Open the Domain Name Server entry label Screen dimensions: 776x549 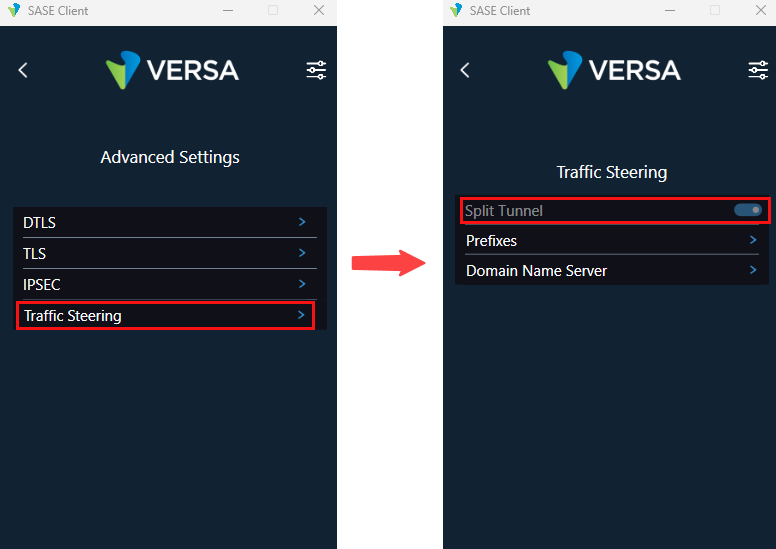point(536,271)
